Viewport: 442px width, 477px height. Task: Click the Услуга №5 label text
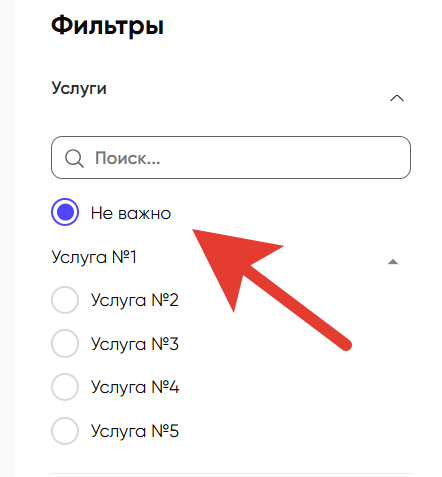pos(135,431)
